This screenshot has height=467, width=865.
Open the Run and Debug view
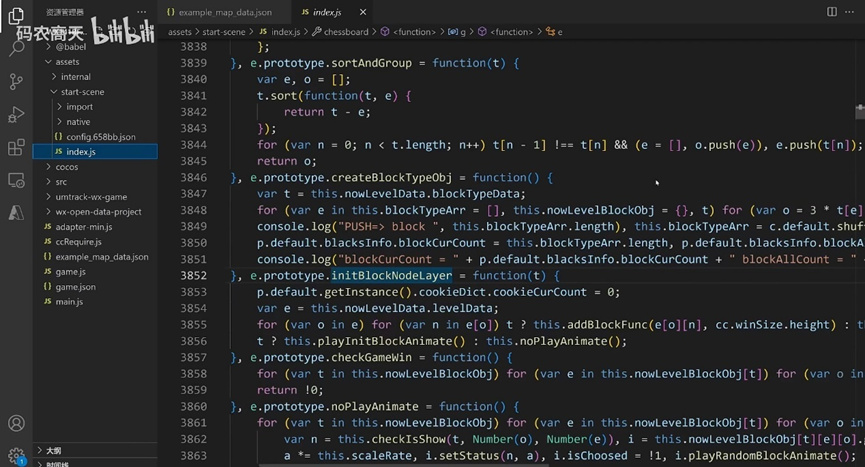pos(16,114)
